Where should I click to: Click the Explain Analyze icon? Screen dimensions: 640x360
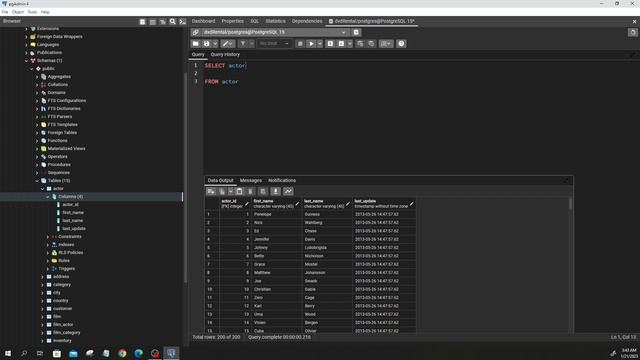click(341, 44)
